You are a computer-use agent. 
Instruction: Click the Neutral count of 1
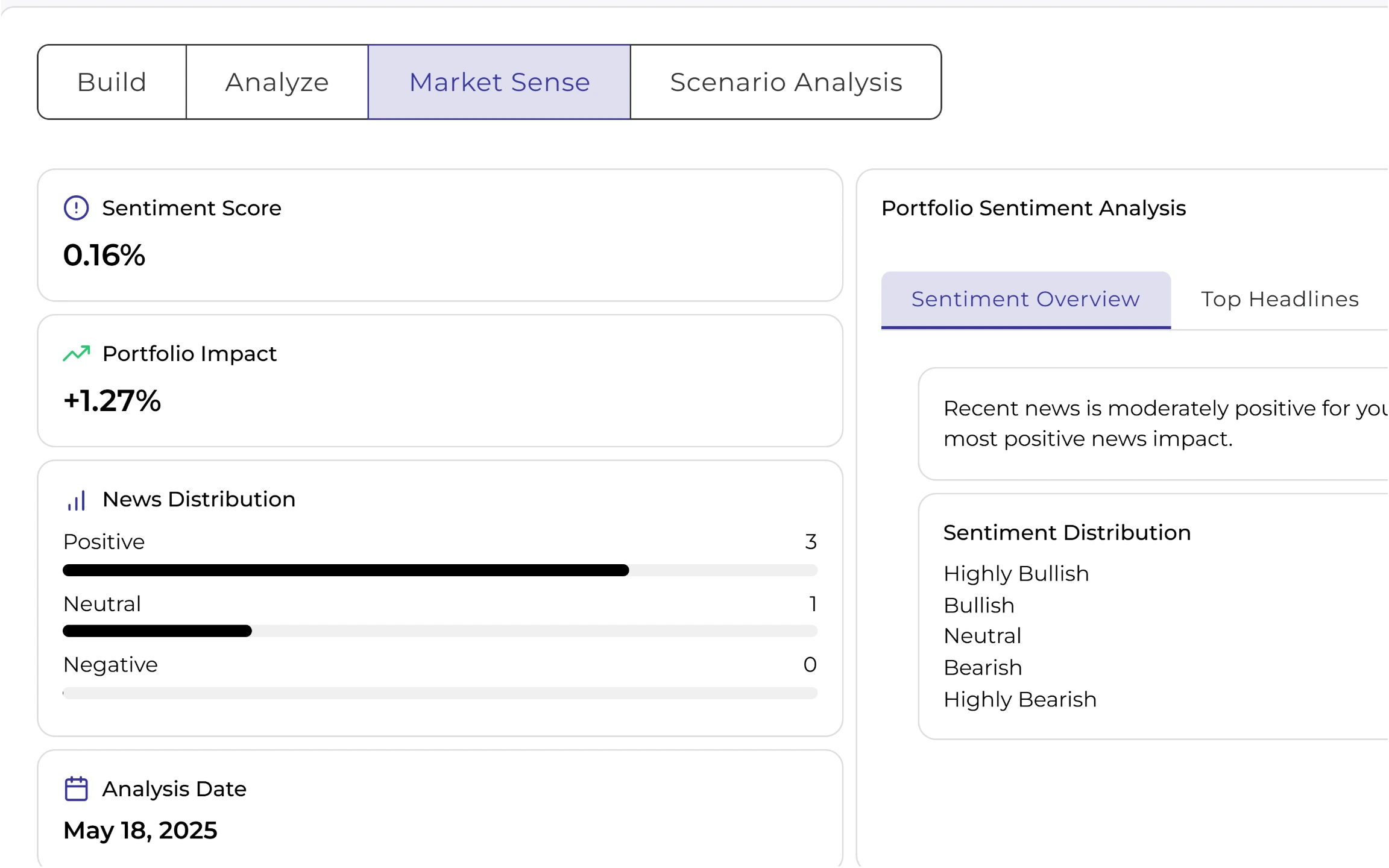coord(813,604)
